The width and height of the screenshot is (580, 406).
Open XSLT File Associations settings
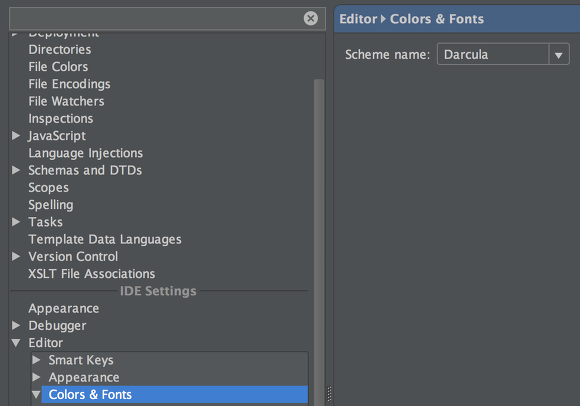click(x=92, y=274)
